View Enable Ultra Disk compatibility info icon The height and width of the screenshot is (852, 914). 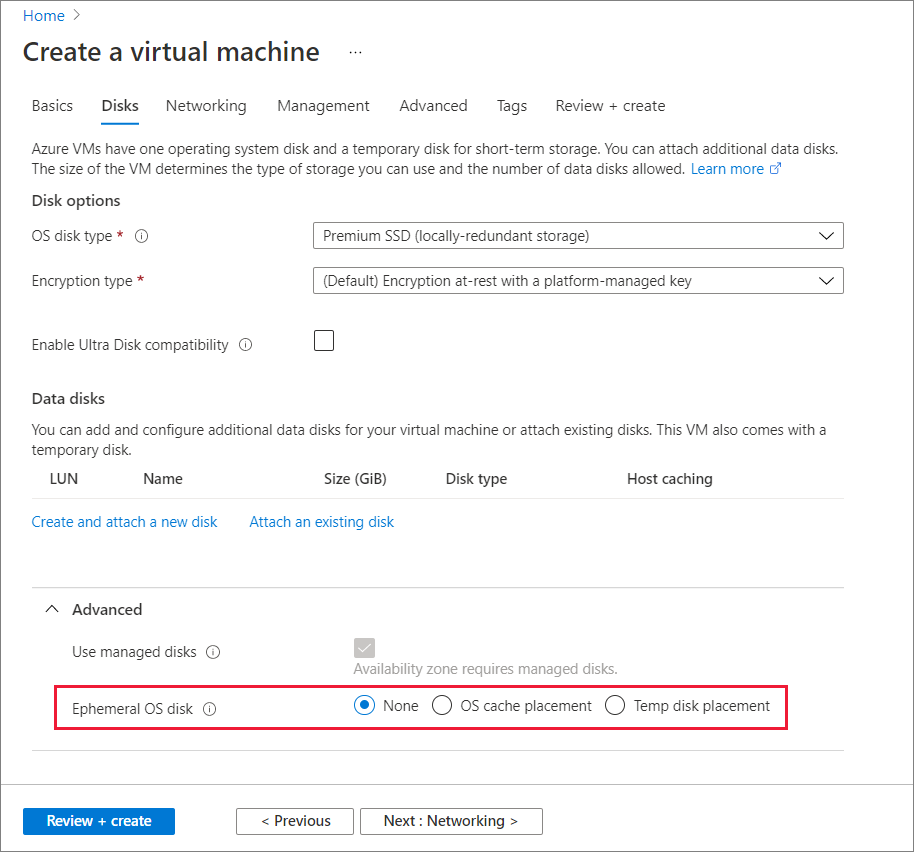[x=245, y=345]
